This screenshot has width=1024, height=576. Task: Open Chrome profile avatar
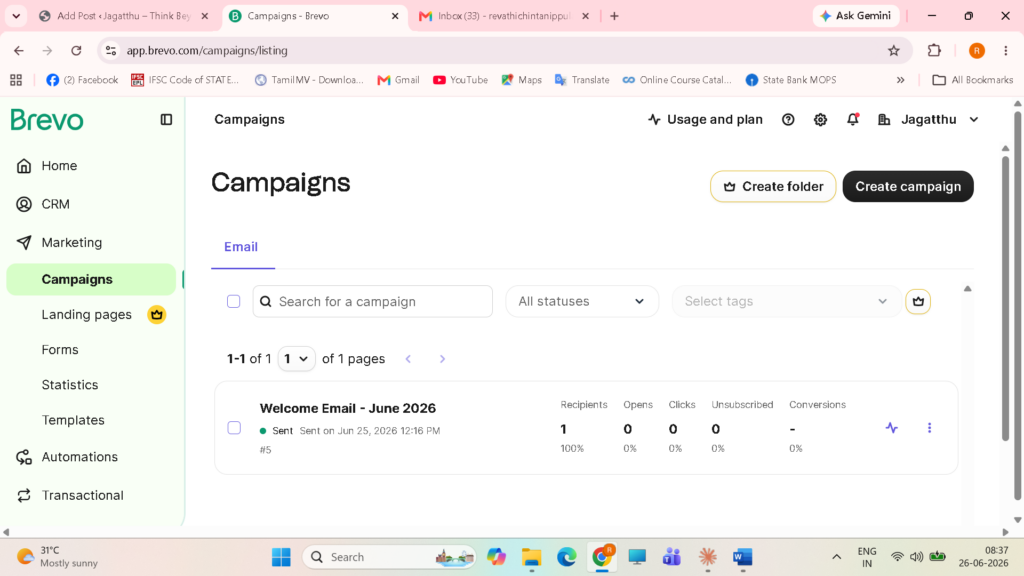pyautogui.click(x=977, y=50)
